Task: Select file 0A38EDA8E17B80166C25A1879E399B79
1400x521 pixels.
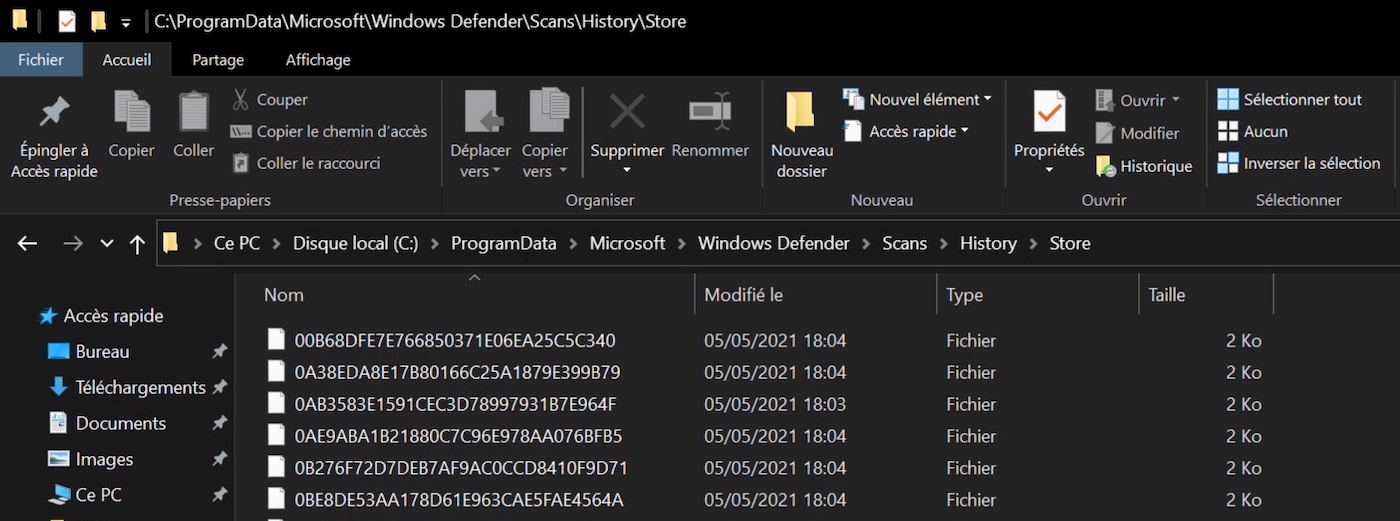Action: [x=457, y=372]
